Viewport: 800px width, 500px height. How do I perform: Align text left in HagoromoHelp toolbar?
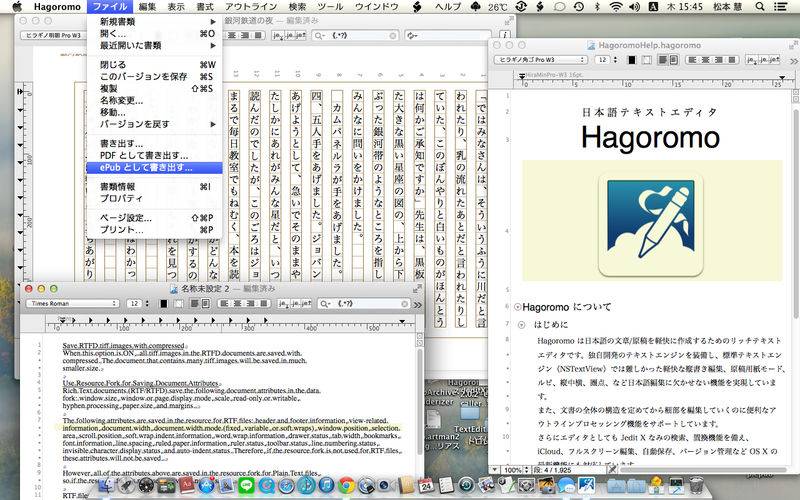692,60
